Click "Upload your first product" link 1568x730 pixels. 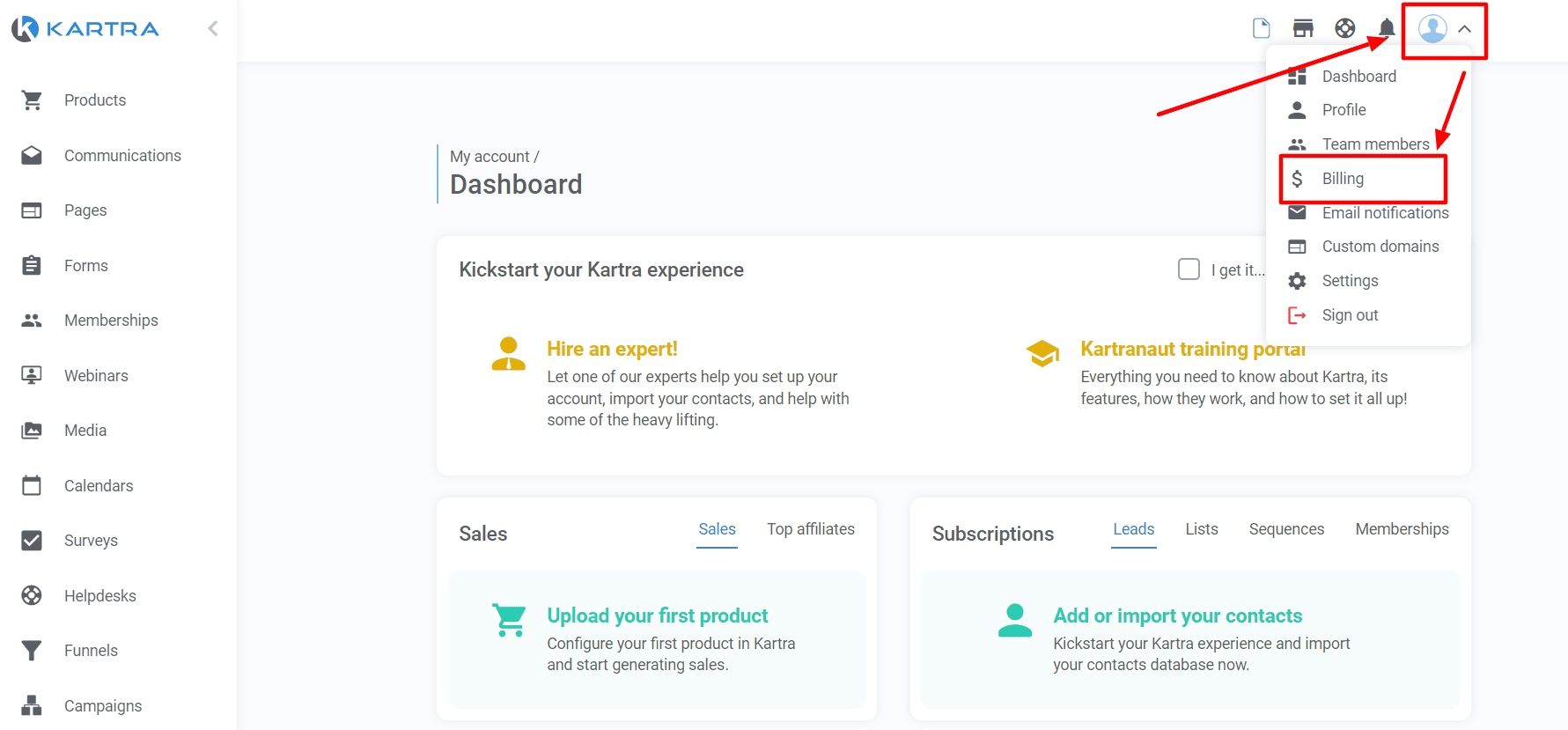(x=658, y=616)
